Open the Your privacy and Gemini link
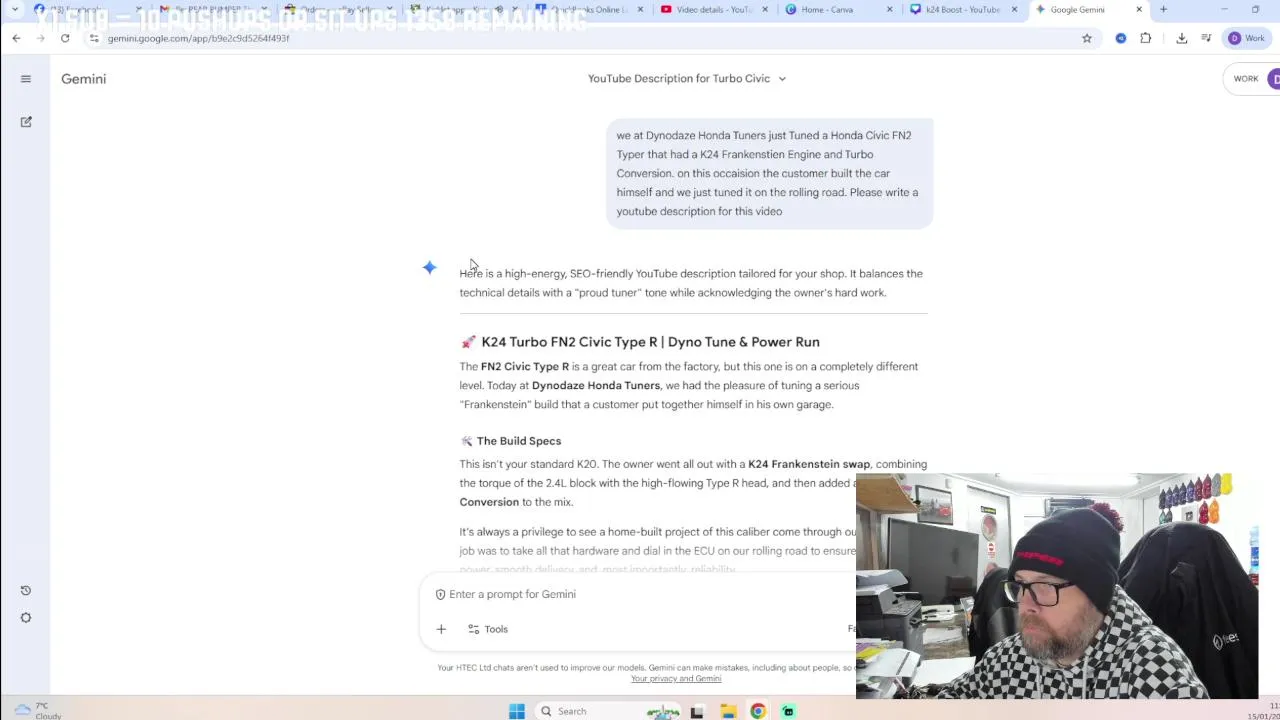The width and height of the screenshot is (1280, 720). click(x=676, y=679)
